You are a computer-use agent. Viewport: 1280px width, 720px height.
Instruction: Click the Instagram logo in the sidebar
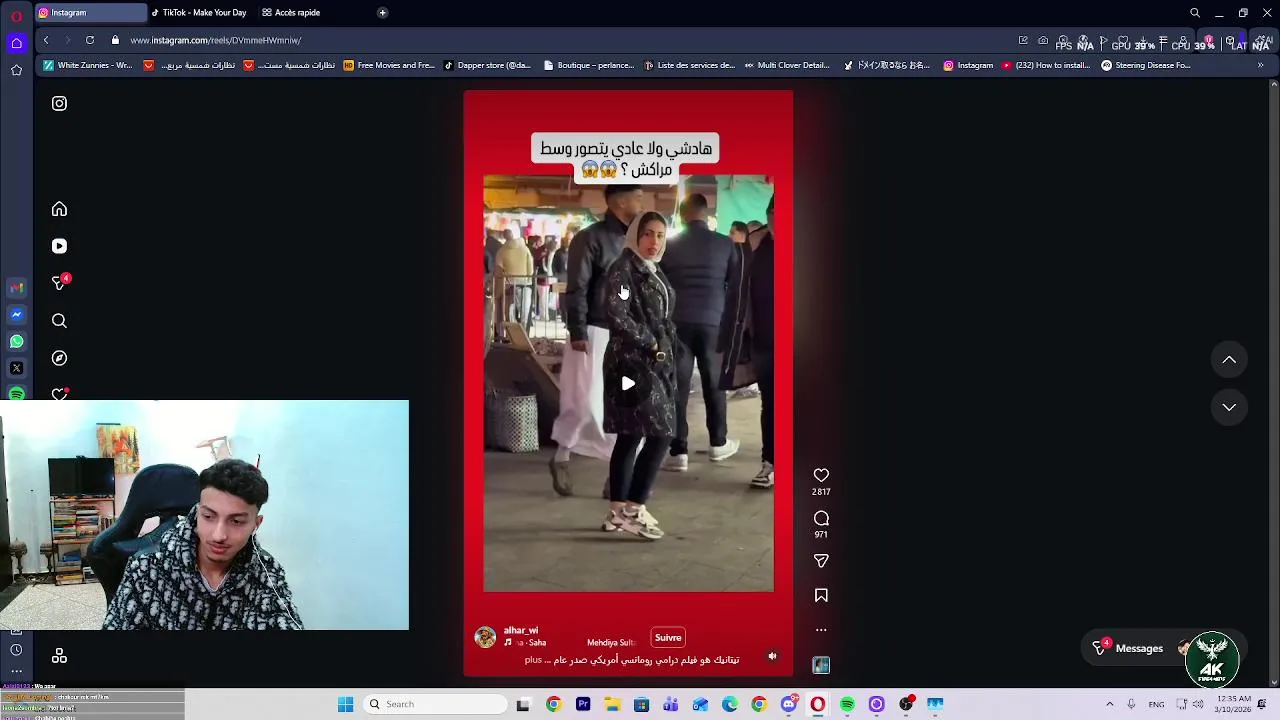tap(59, 103)
